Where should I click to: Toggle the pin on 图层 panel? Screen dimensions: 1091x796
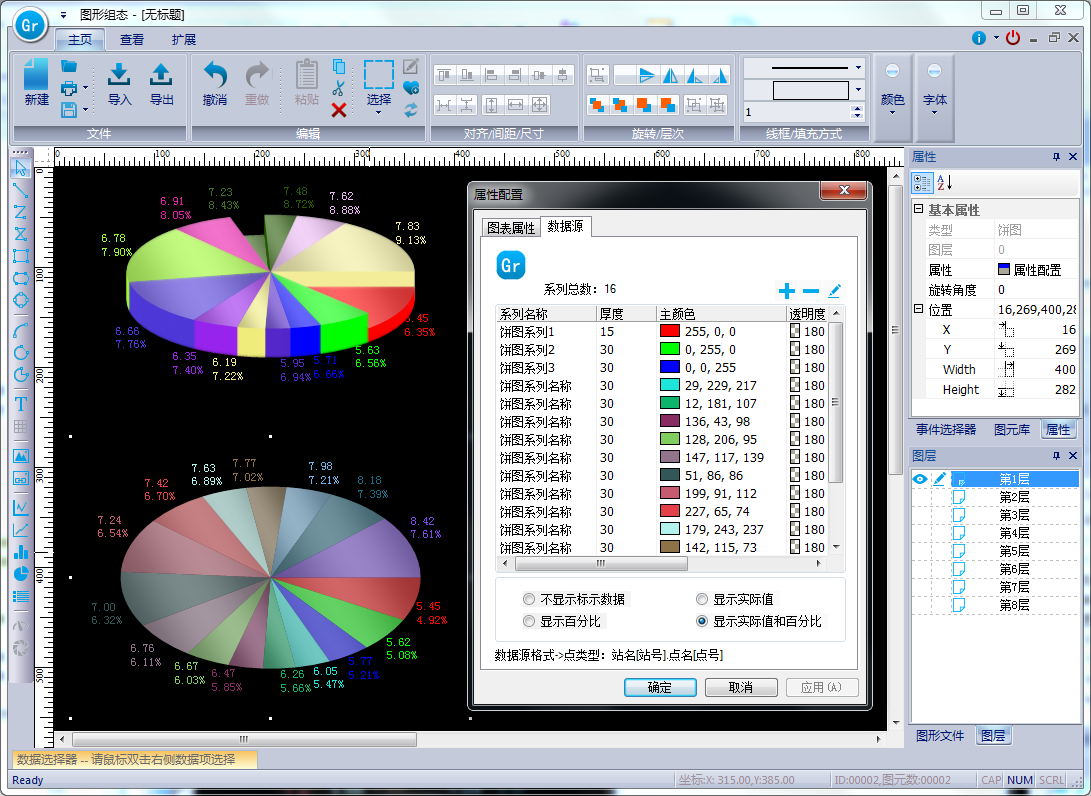1056,456
